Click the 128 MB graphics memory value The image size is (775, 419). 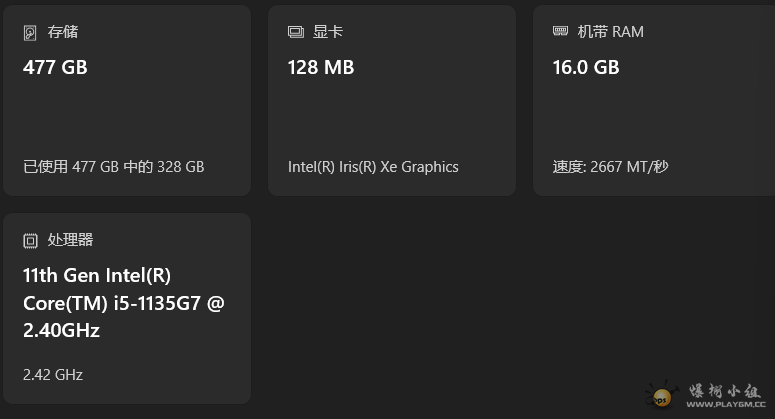coord(321,67)
